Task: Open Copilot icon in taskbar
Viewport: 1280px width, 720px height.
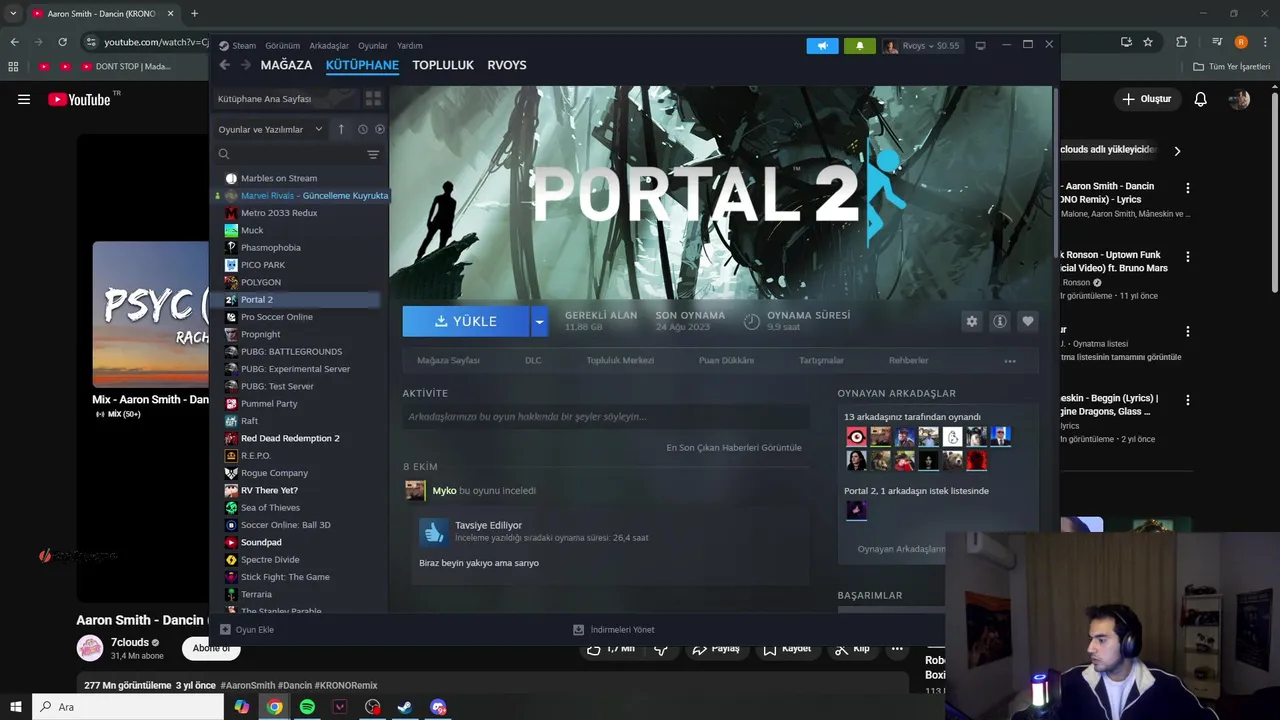Action: [x=242, y=707]
